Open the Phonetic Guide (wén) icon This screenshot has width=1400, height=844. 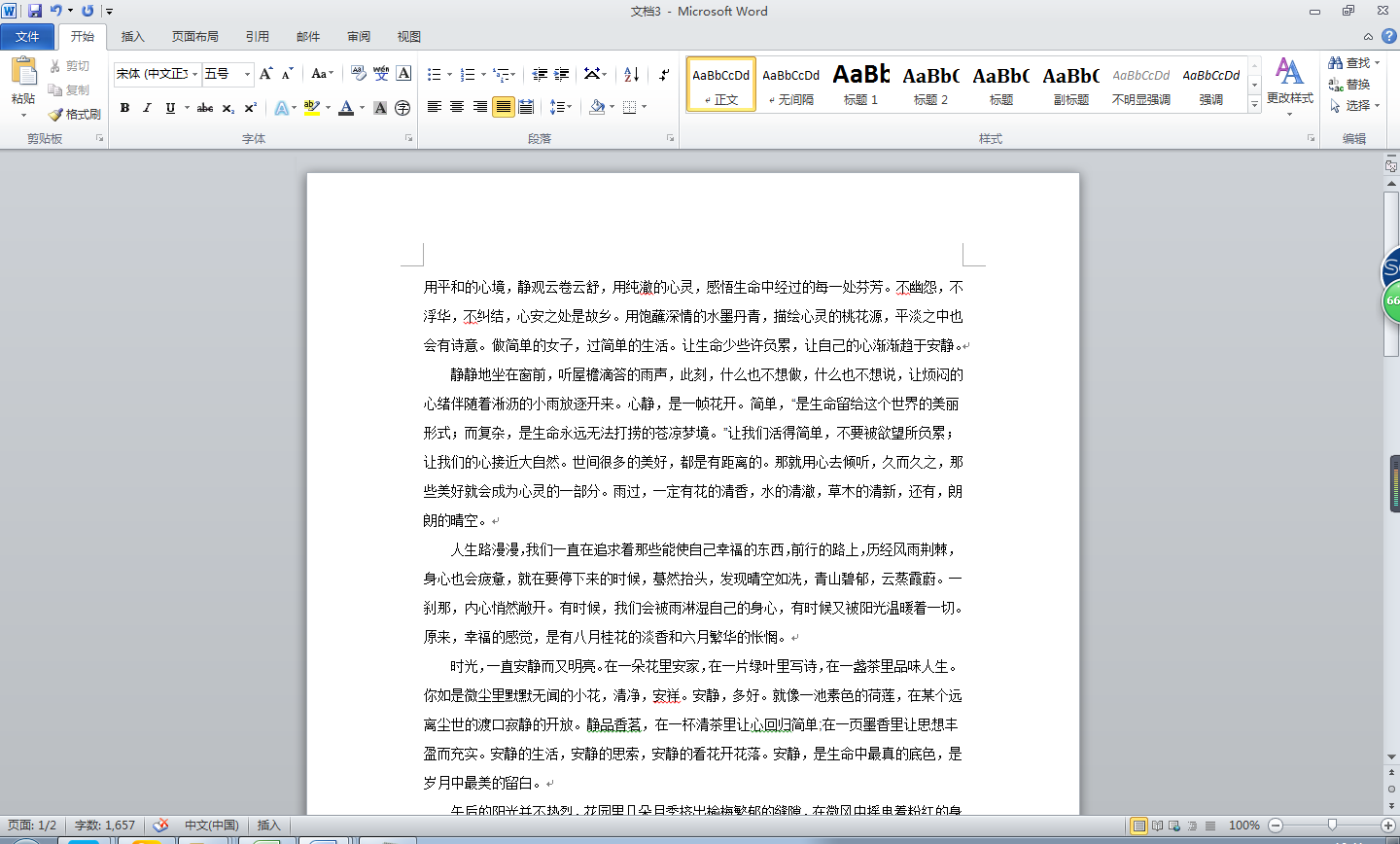(x=381, y=74)
